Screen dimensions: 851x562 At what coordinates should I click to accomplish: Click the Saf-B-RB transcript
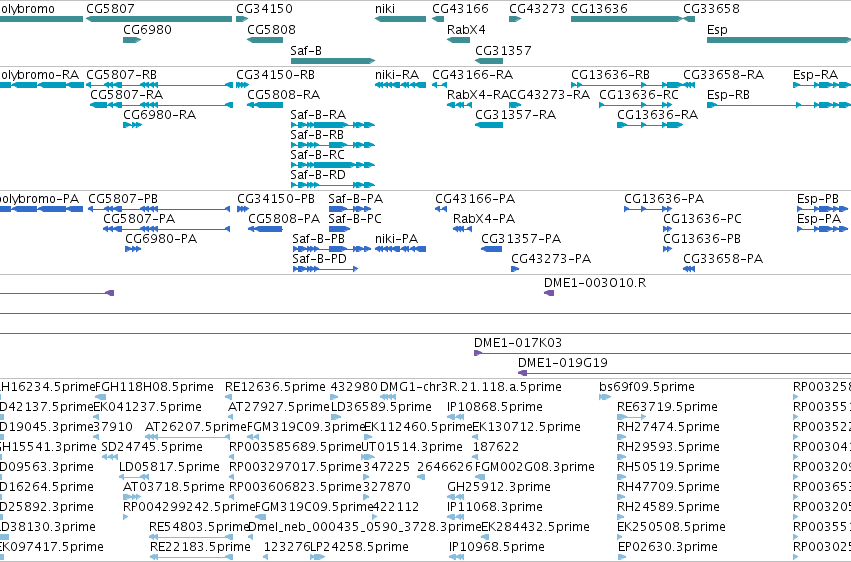pyautogui.click(x=333, y=145)
